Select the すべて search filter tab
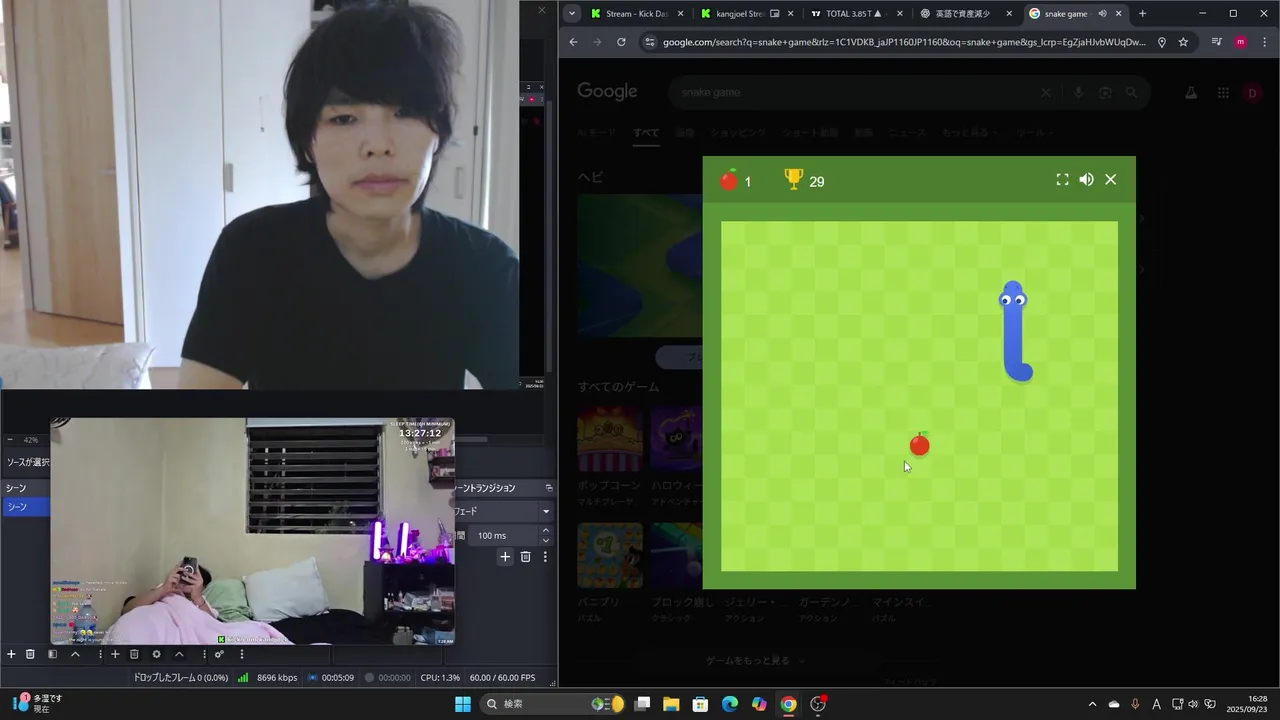The image size is (1280, 720). (646, 132)
